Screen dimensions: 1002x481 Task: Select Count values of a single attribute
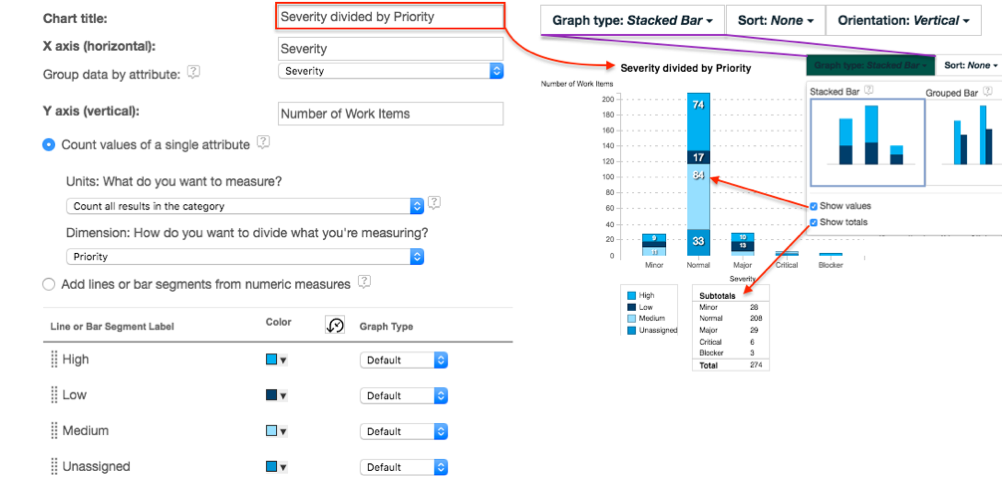(x=49, y=145)
